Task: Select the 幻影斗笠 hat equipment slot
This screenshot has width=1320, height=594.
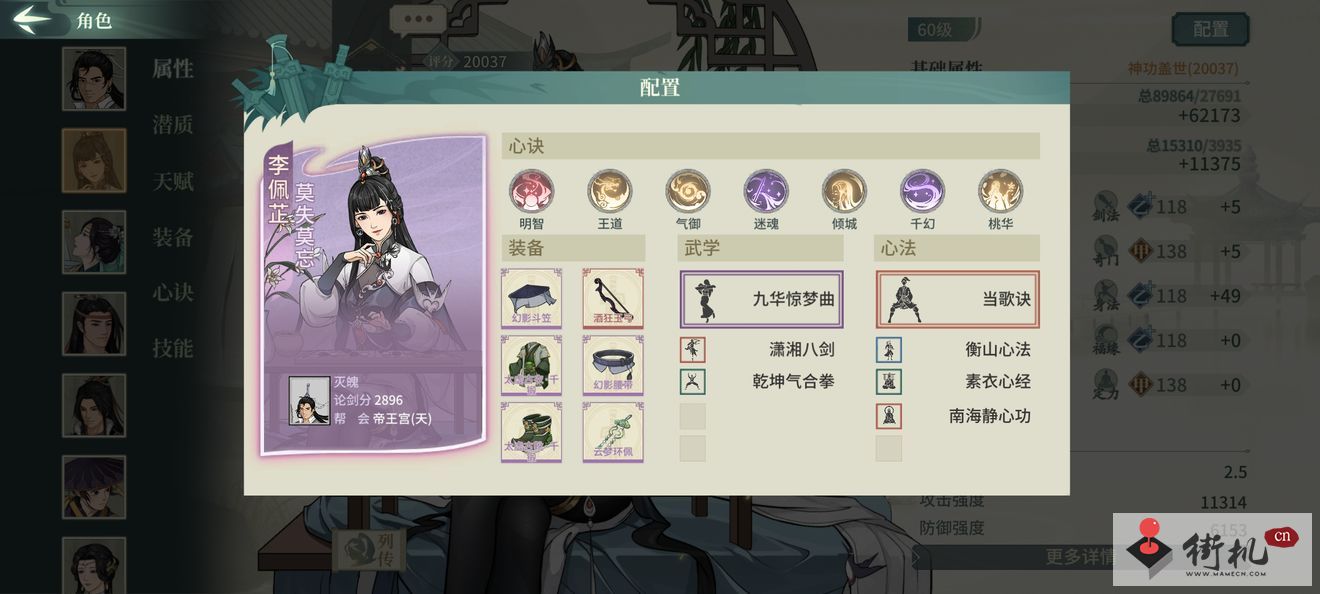Action: tap(532, 298)
